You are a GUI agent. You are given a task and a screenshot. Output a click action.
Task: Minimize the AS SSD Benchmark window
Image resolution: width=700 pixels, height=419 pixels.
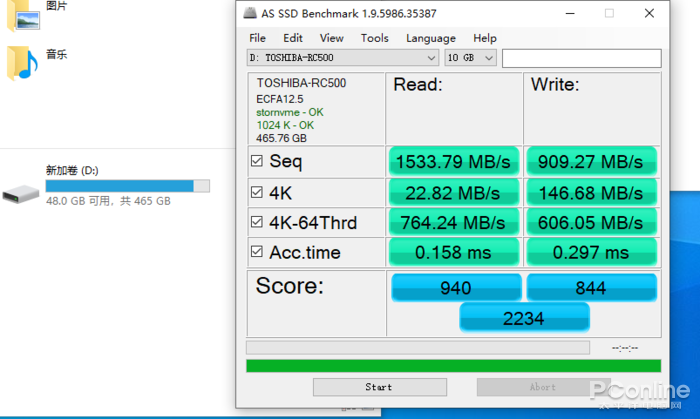570,13
